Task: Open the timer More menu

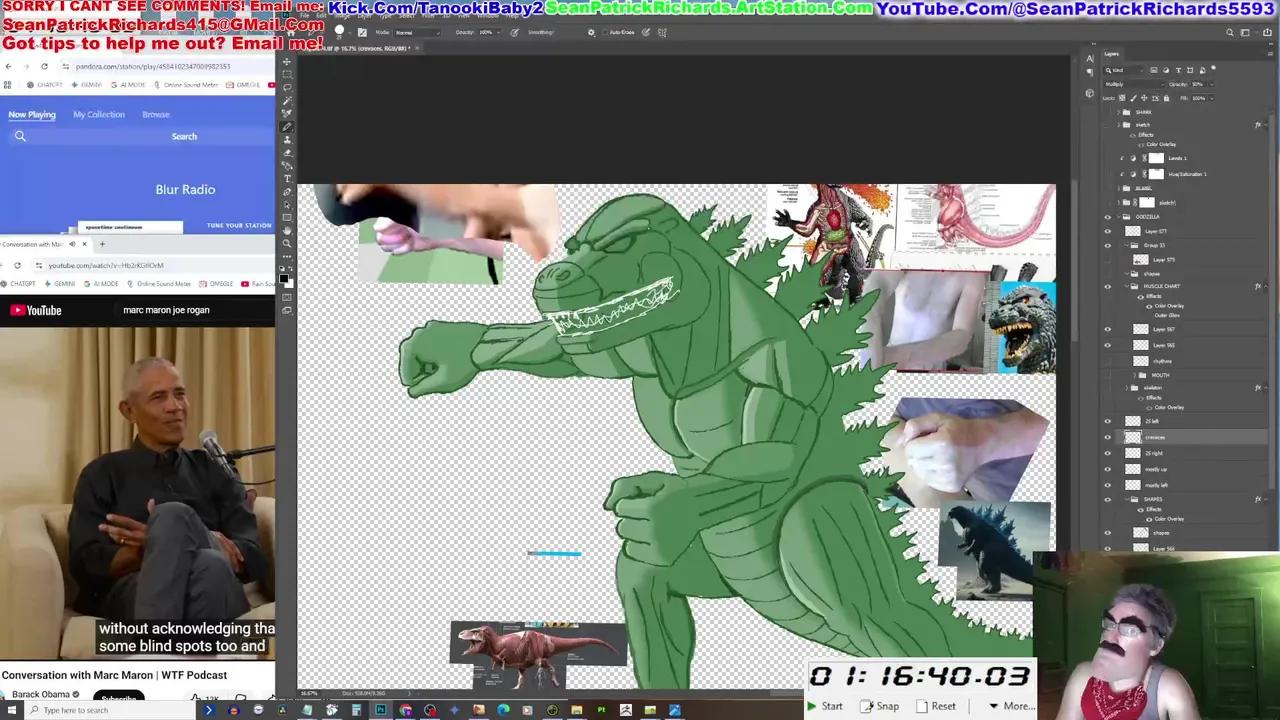Action: [1011, 706]
